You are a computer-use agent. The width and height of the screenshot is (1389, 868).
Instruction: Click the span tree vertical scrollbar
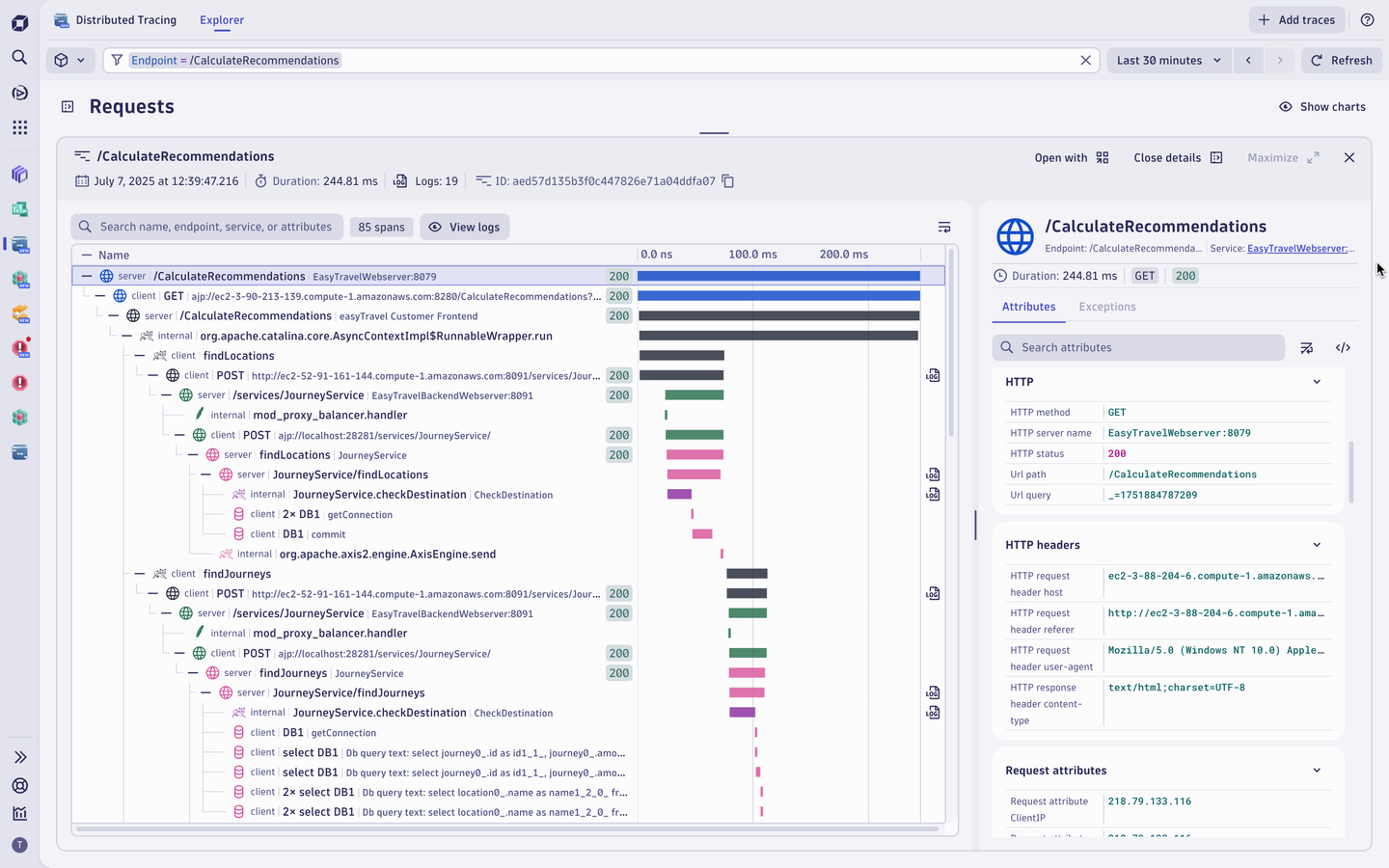pyautogui.click(x=952, y=342)
